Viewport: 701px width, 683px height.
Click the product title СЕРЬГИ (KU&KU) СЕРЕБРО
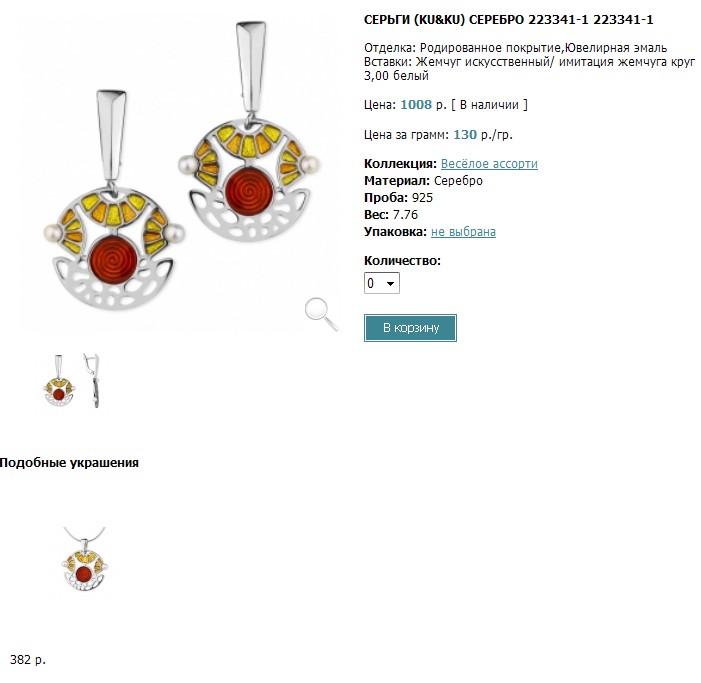point(508,20)
